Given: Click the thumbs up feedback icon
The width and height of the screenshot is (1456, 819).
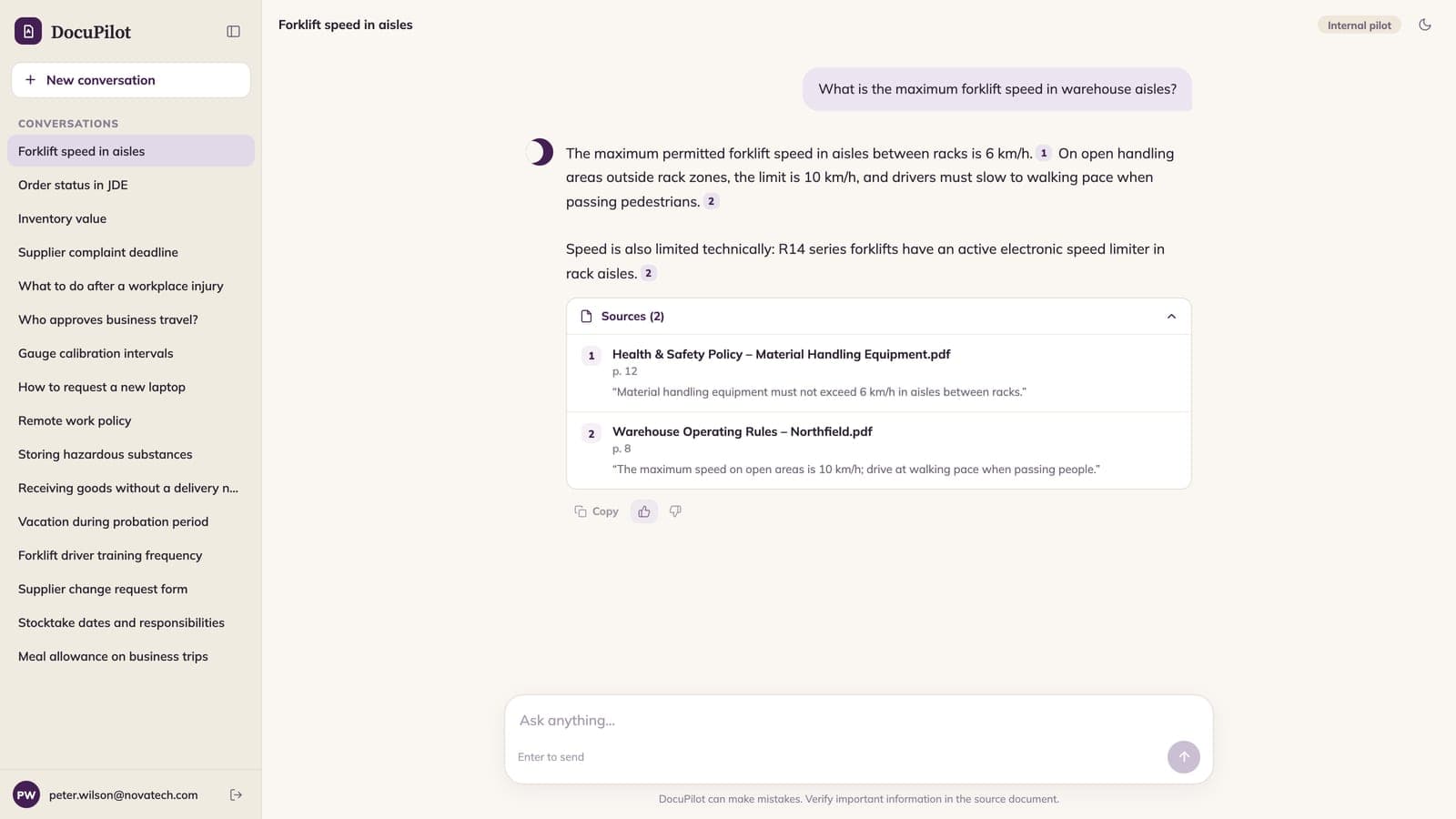Looking at the screenshot, I should [644, 511].
